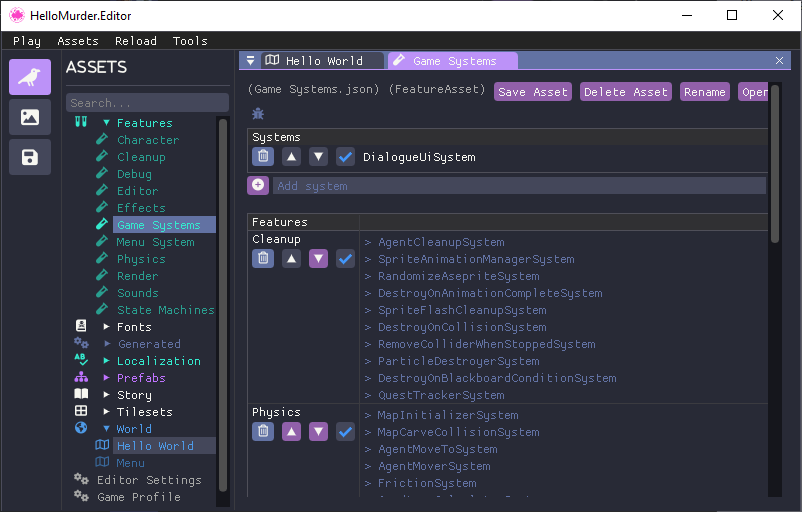This screenshot has height=512, width=802.
Task: Open the Tools menu
Action: (x=190, y=41)
